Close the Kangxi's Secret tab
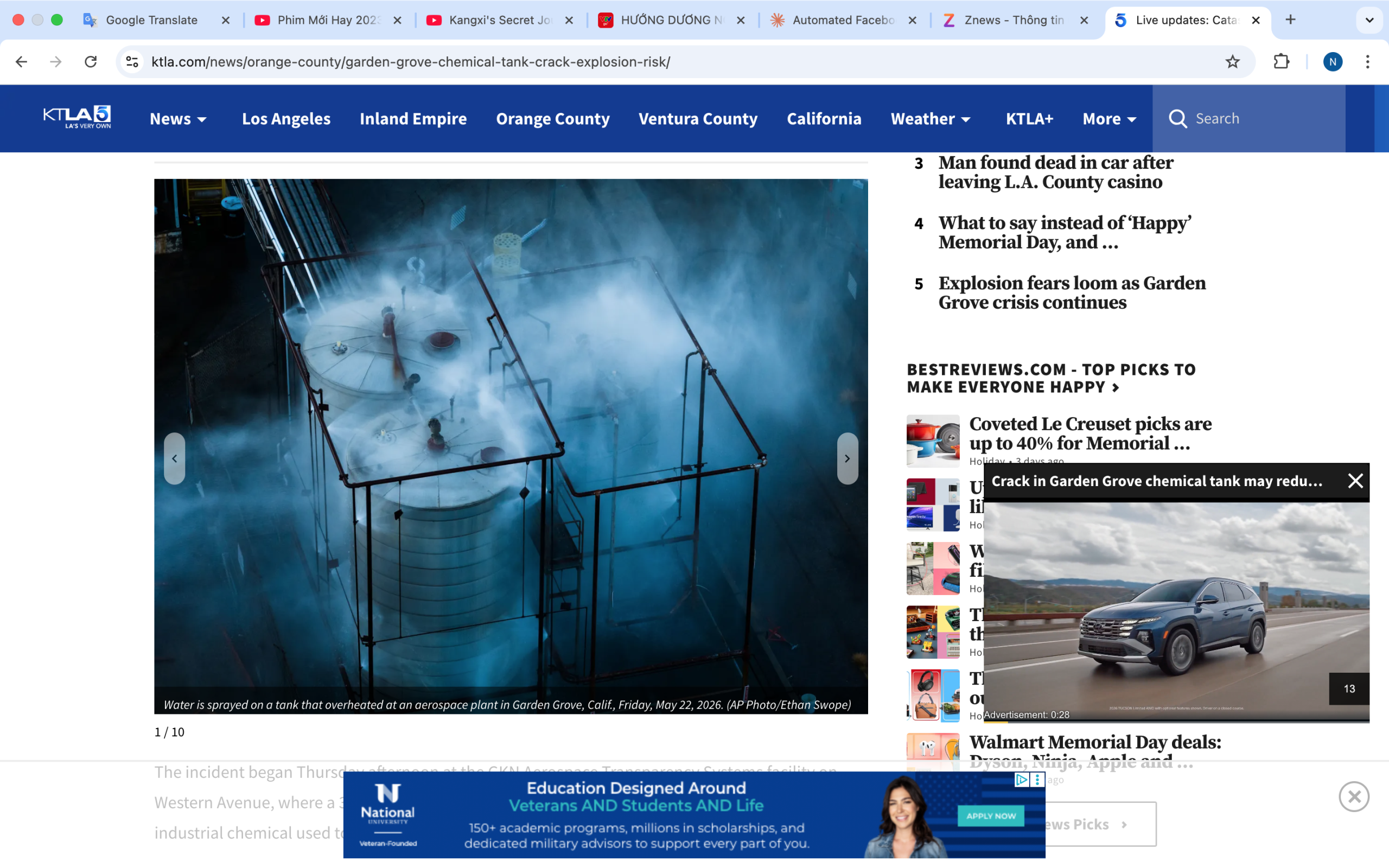This screenshot has width=1389, height=868. click(x=569, y=20)
